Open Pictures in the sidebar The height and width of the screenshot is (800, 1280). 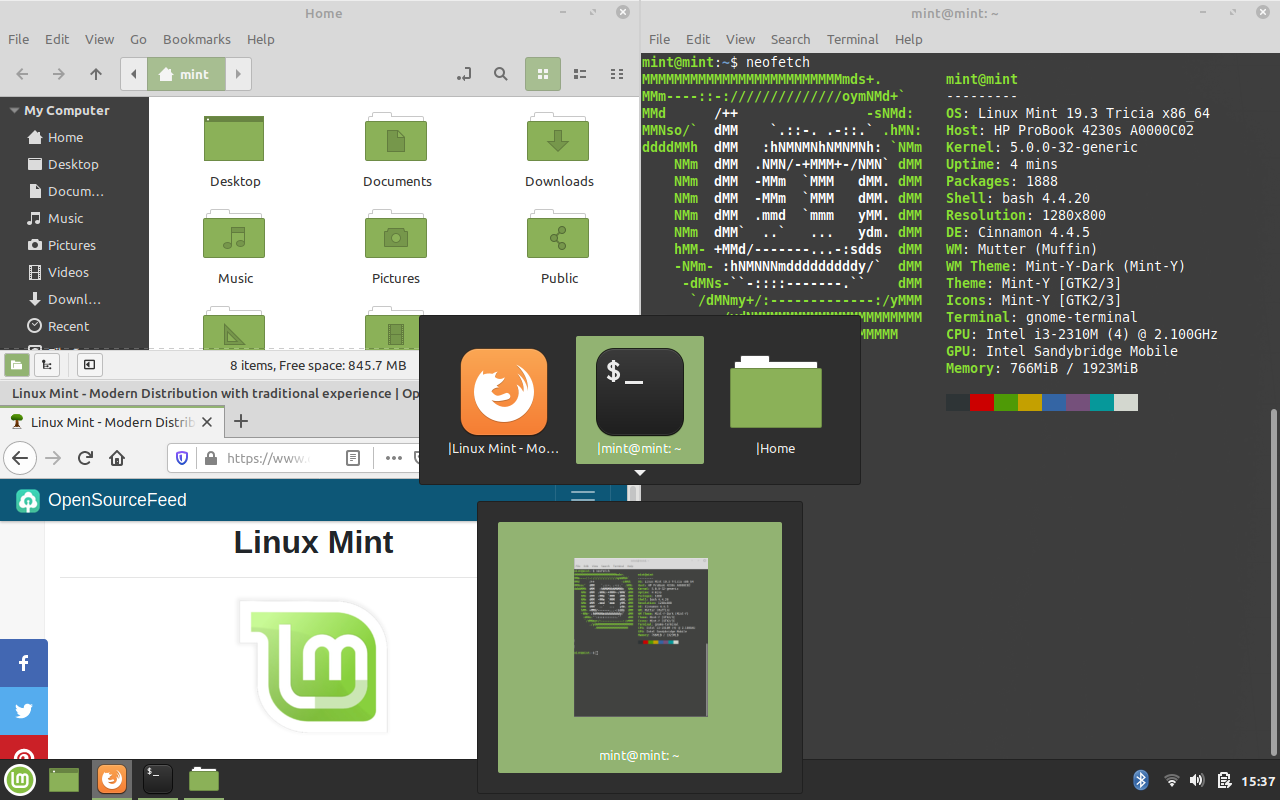(74, 246)
